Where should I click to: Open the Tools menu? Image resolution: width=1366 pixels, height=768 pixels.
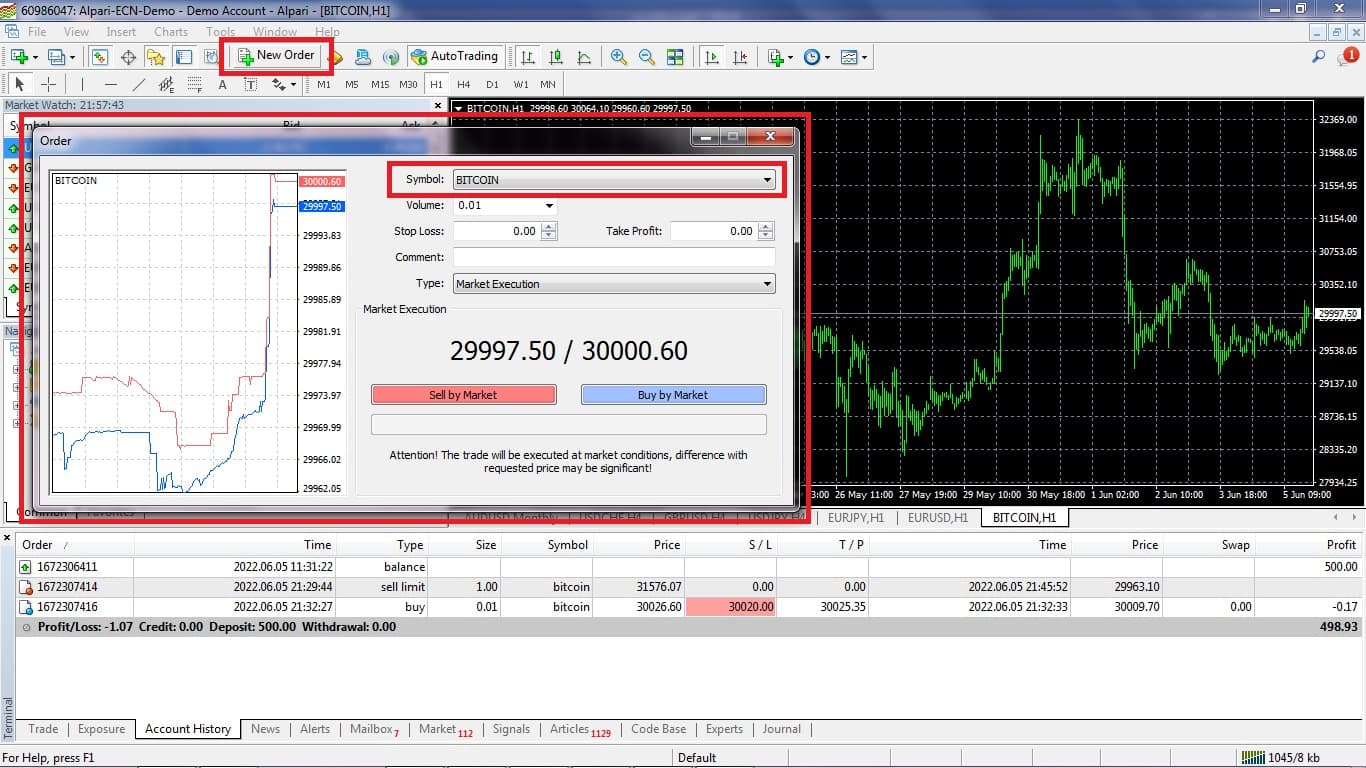click(x=220, y=32)
